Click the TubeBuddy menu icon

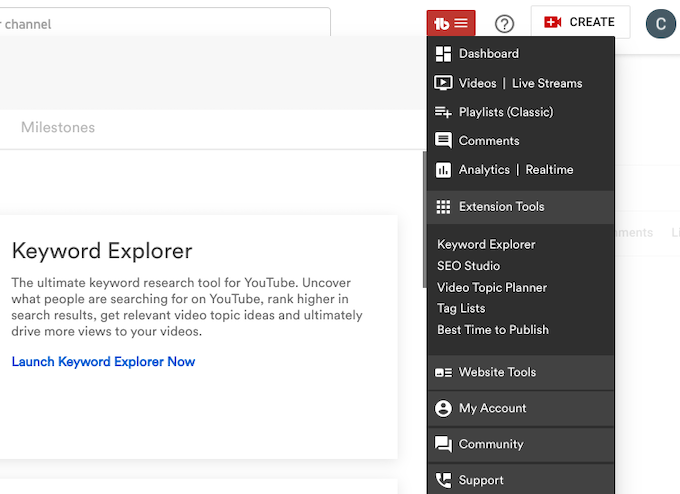pos(451,22)
